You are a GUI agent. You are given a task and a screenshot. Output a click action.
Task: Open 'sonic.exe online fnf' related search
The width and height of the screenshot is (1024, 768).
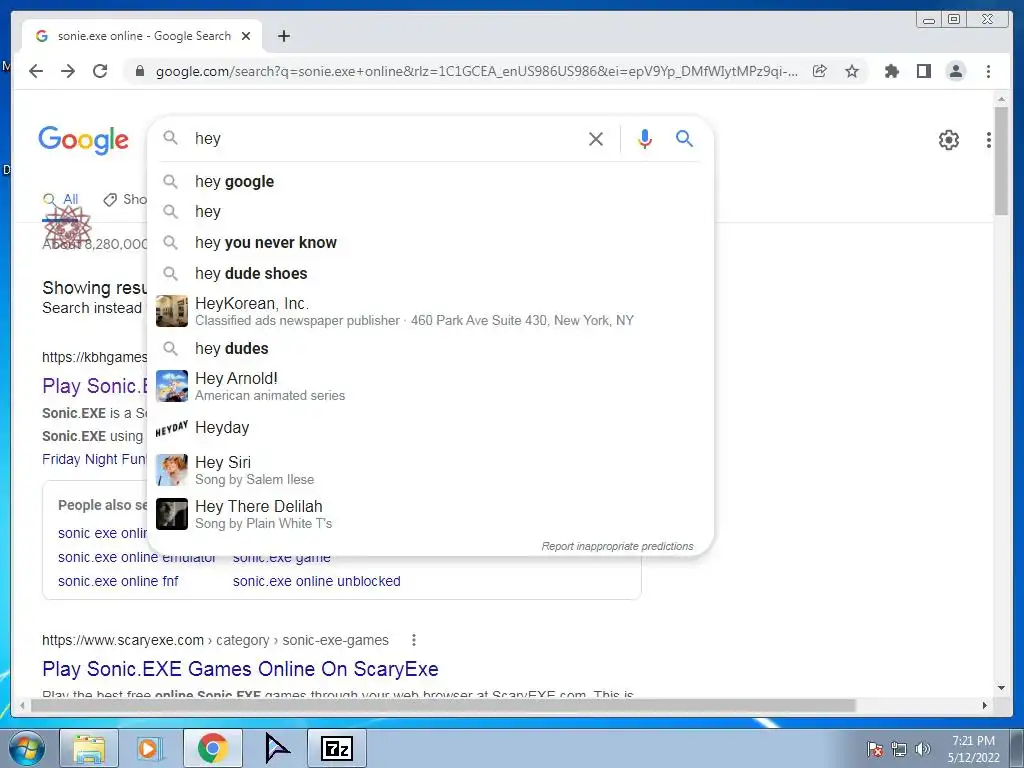[x=118, y=581]
